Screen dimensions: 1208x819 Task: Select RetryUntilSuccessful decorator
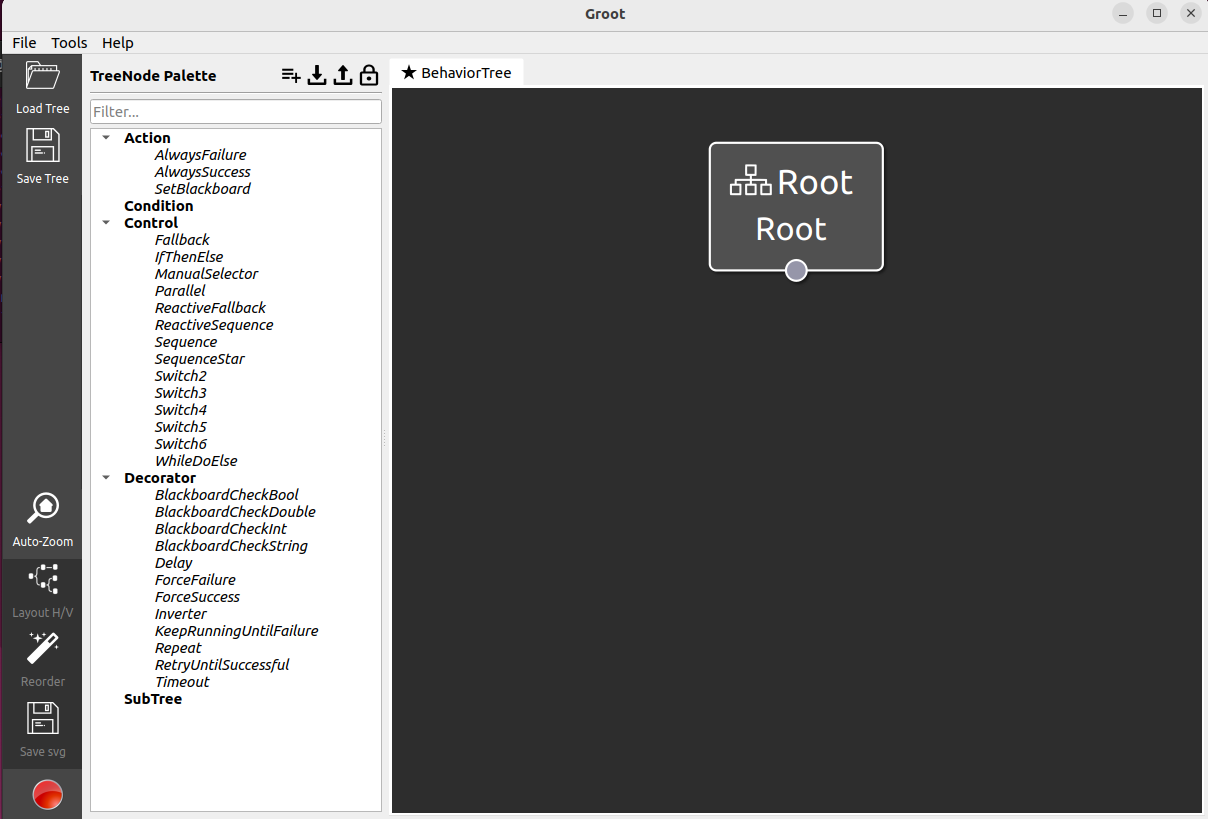222,665
